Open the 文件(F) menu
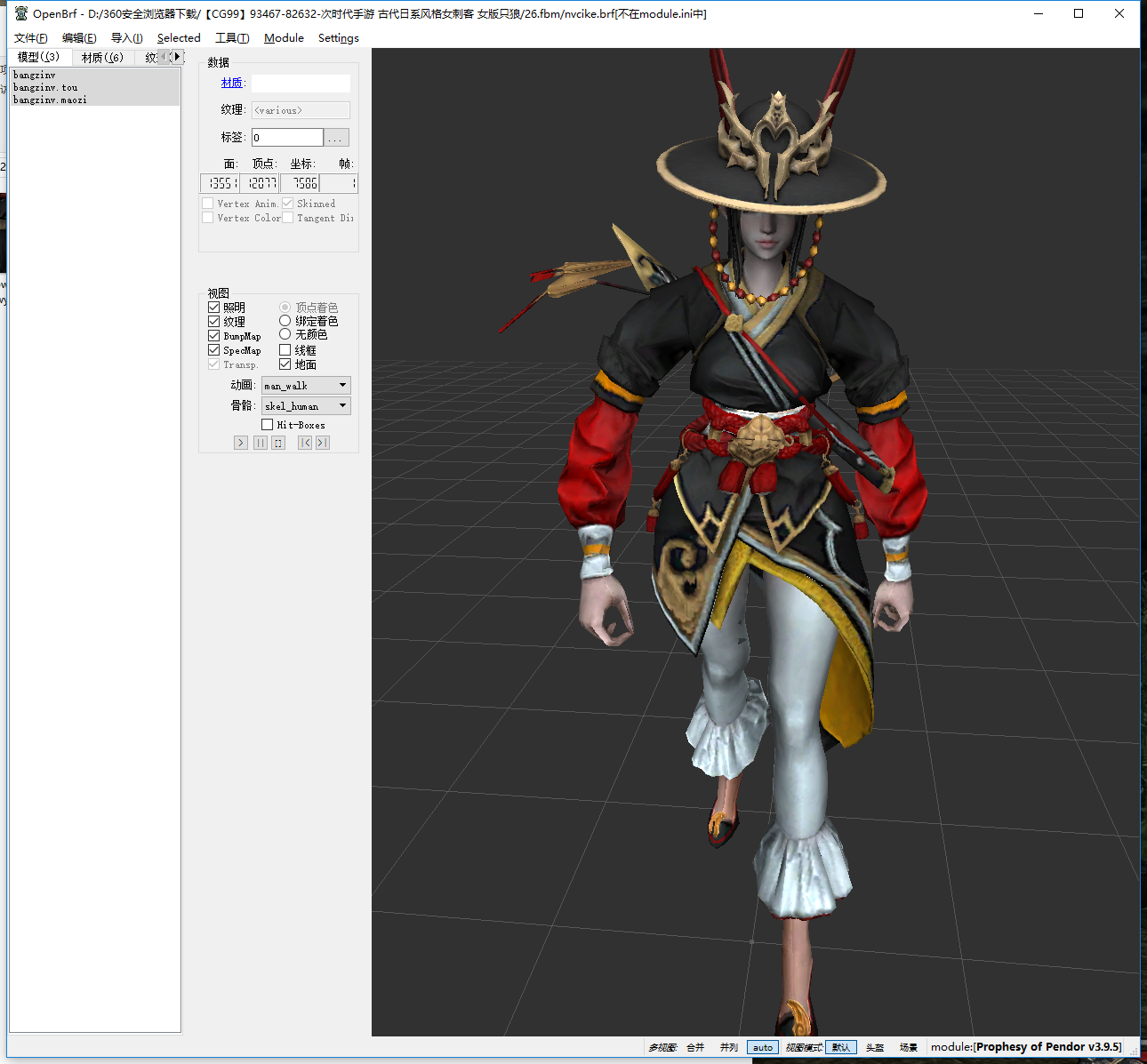 point(31,38)
